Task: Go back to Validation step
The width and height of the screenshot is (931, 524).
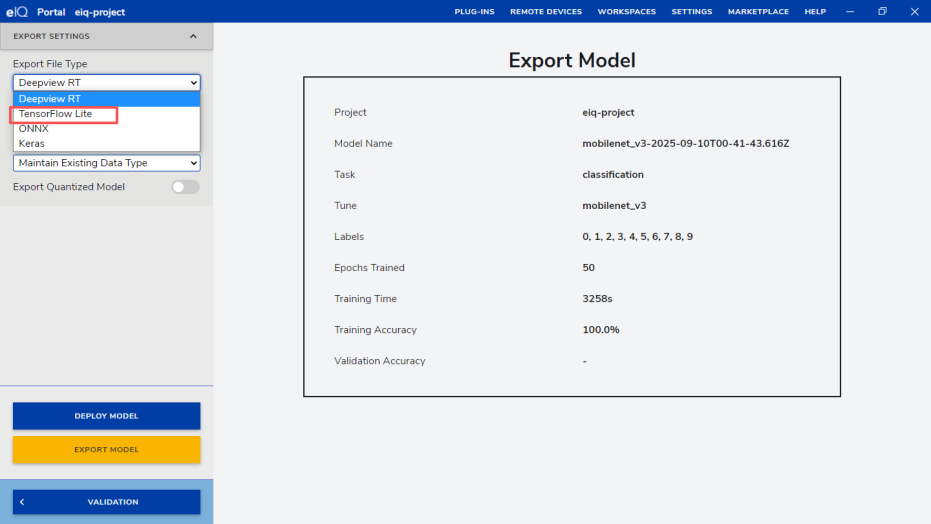Action: coord(112,502)
